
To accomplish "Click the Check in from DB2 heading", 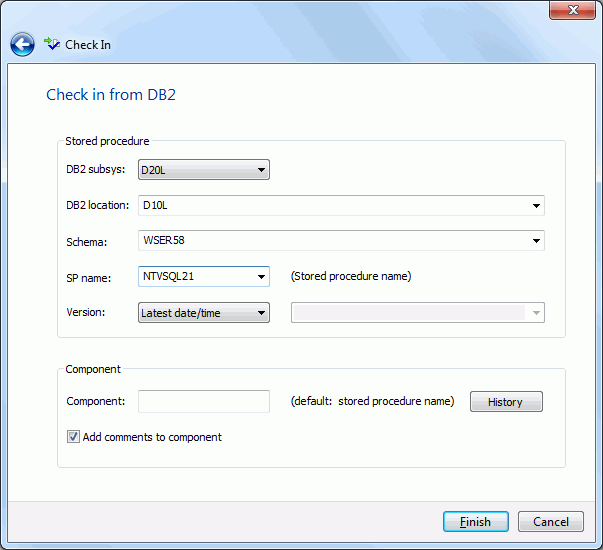I will pyautogui.click(x=111, y=95).
